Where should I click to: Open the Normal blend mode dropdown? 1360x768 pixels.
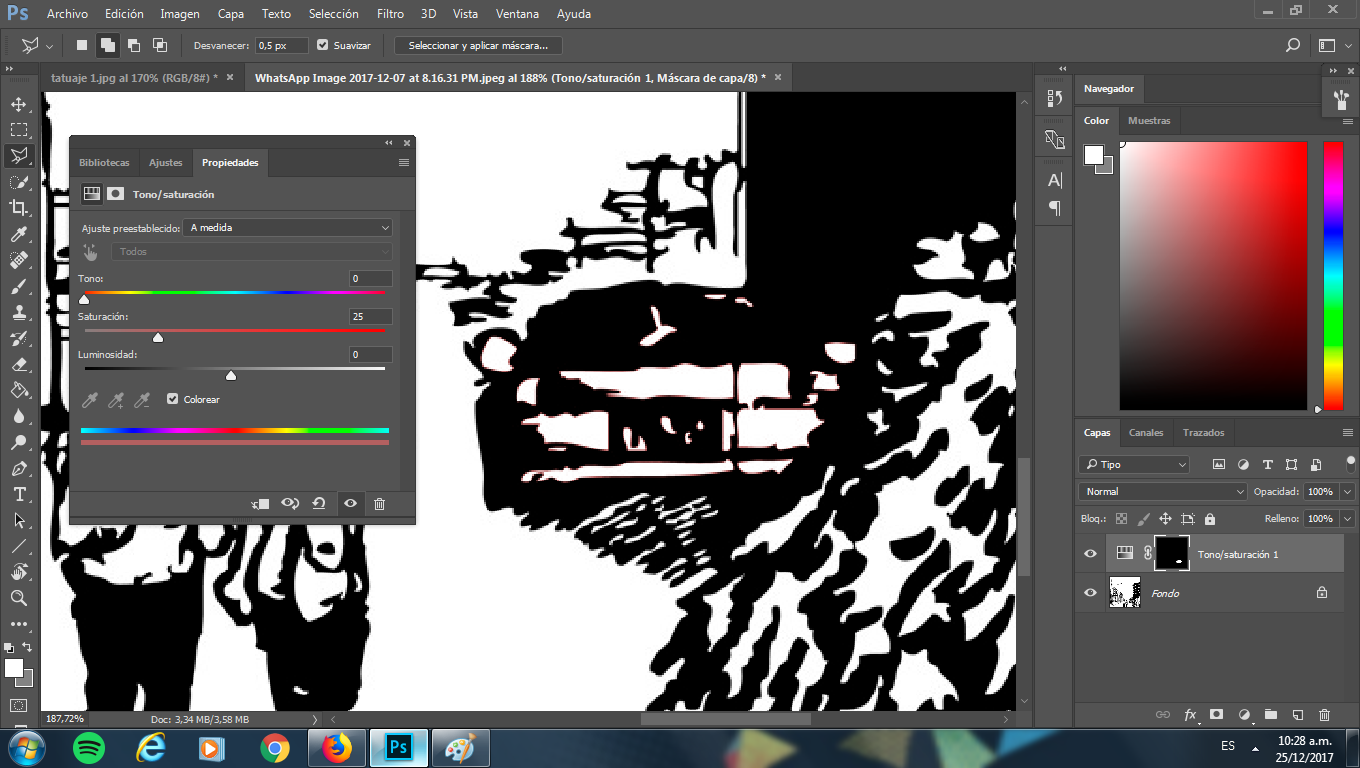pyautogui.click(x=1163, y=492)
